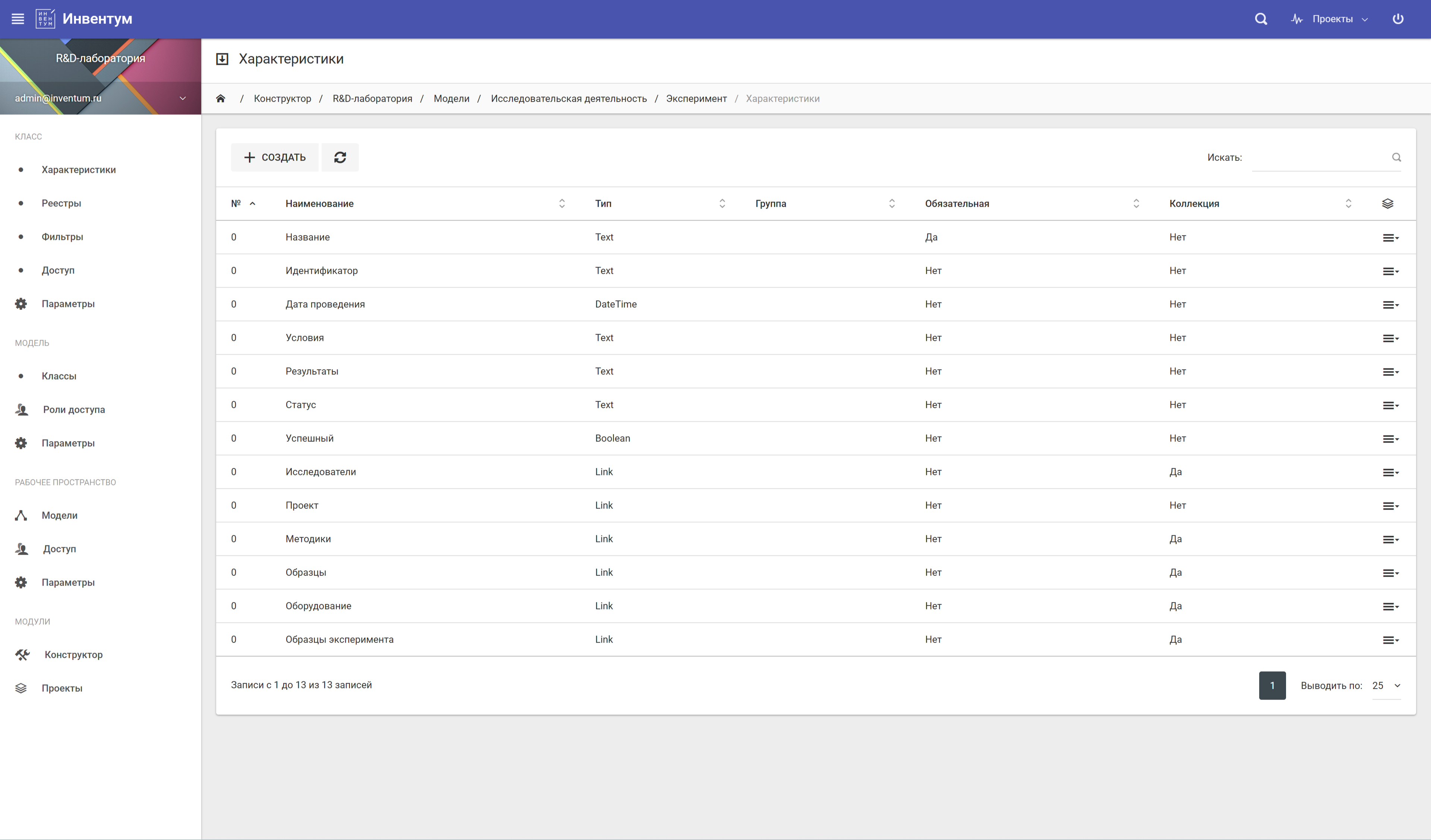Follow the Эксперимент breadcrumb link
1431x840 pixels.
[696, 98]
